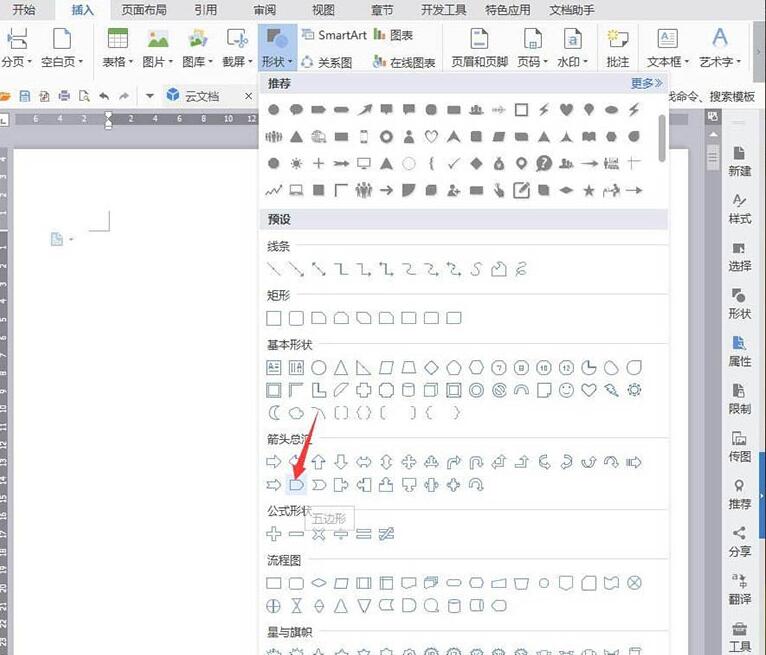
Task: Click the save icon in quick toolbar
Action: (24, 96)
